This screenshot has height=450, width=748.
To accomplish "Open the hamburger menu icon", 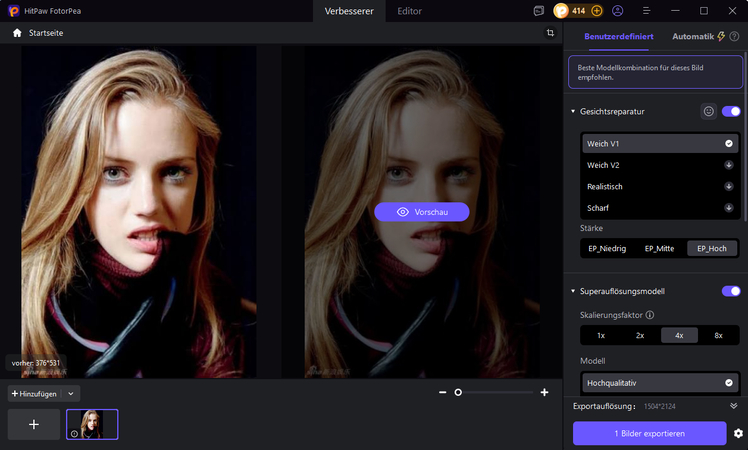I will click(x=646, y=10).
